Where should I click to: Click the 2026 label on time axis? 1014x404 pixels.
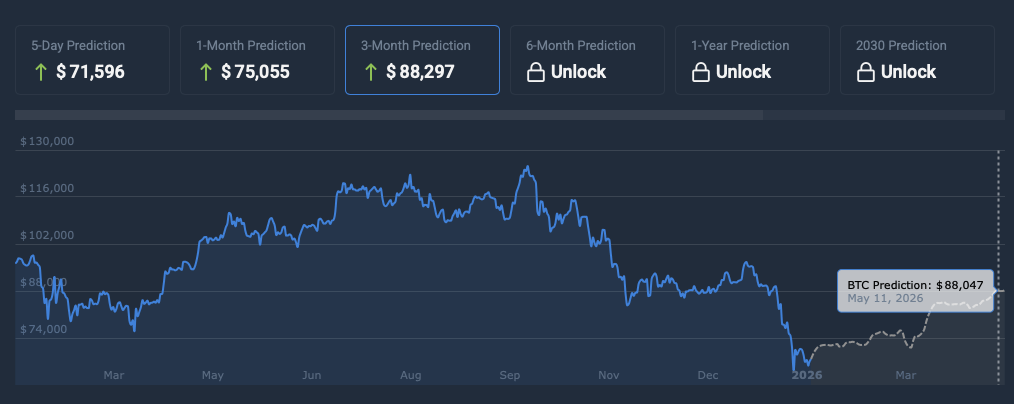806,375
